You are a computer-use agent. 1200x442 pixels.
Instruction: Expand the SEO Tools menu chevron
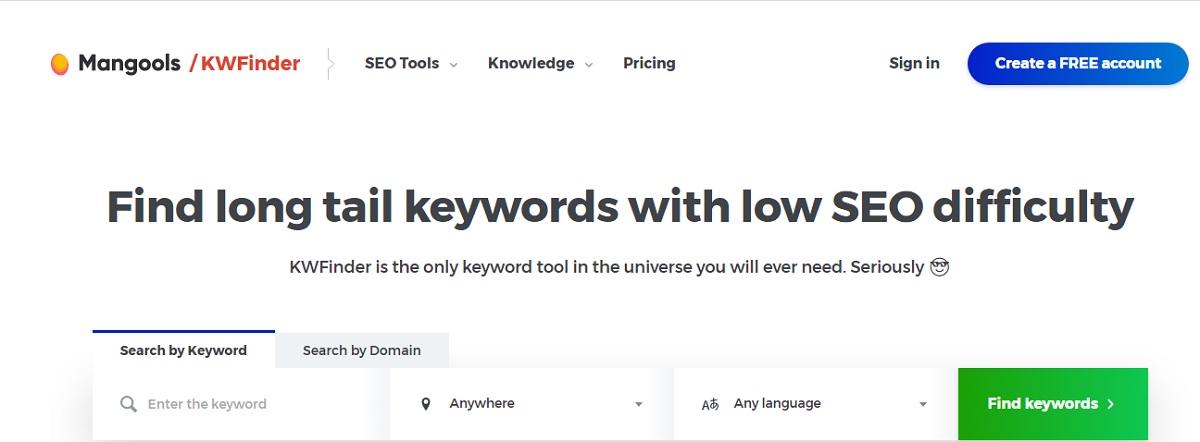[453, 65]
